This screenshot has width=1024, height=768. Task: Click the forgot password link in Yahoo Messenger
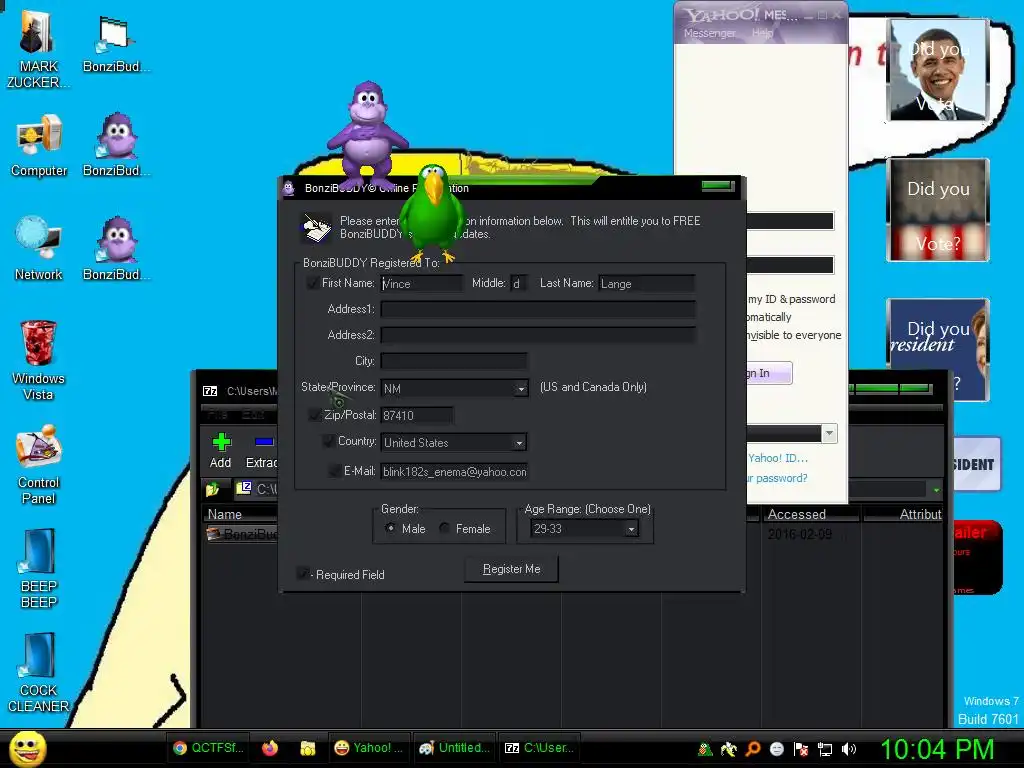pos(777,478)
